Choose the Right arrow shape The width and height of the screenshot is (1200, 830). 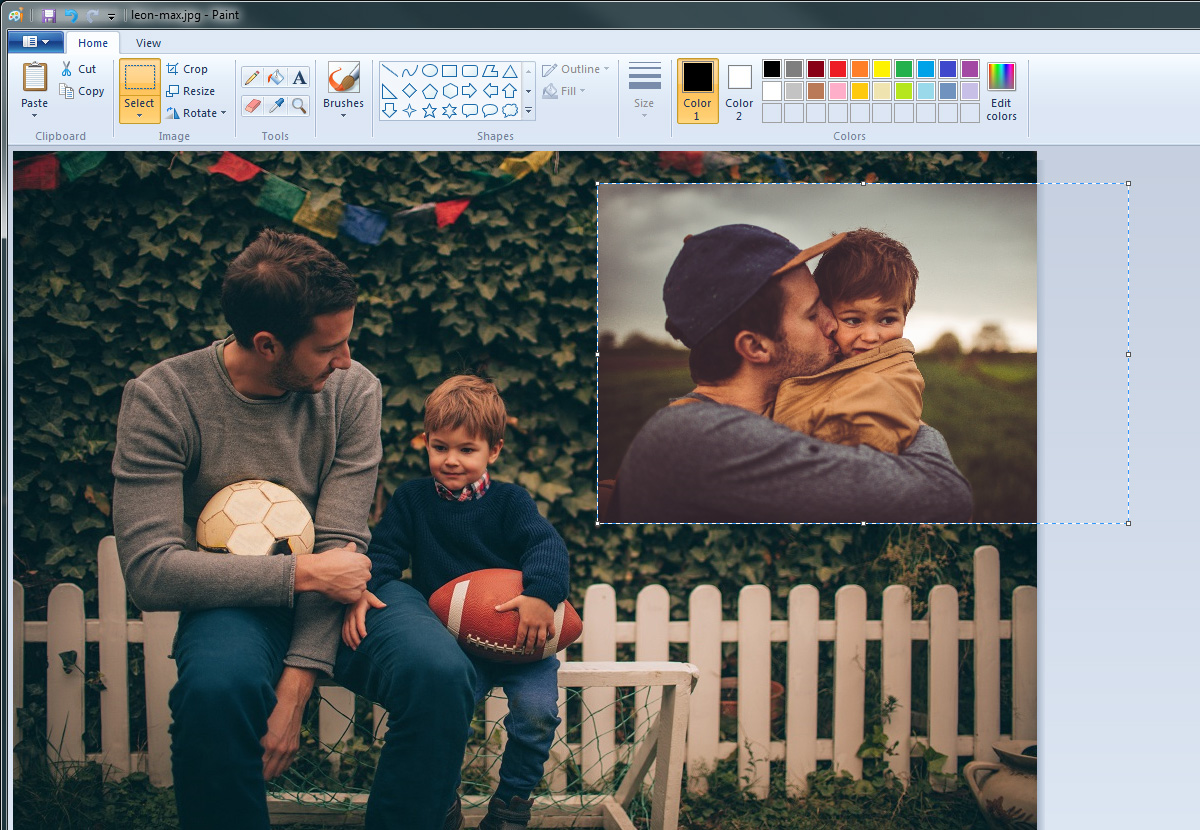[x=470, y=91]
